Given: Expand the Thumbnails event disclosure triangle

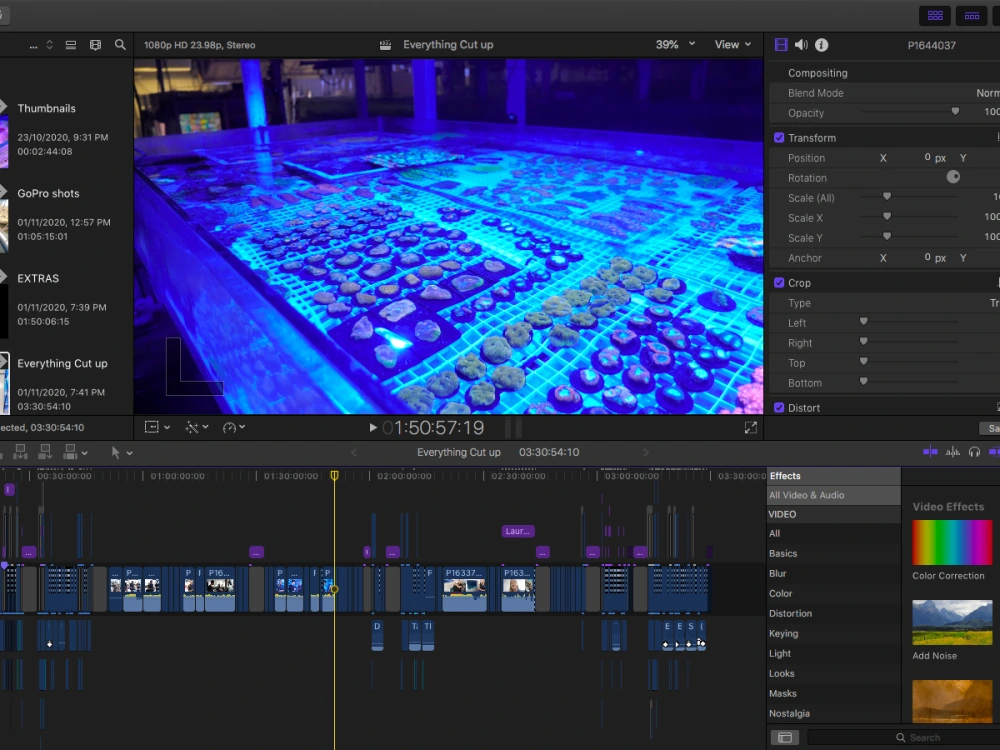Looking at the screenshot, I should [3, 107].
